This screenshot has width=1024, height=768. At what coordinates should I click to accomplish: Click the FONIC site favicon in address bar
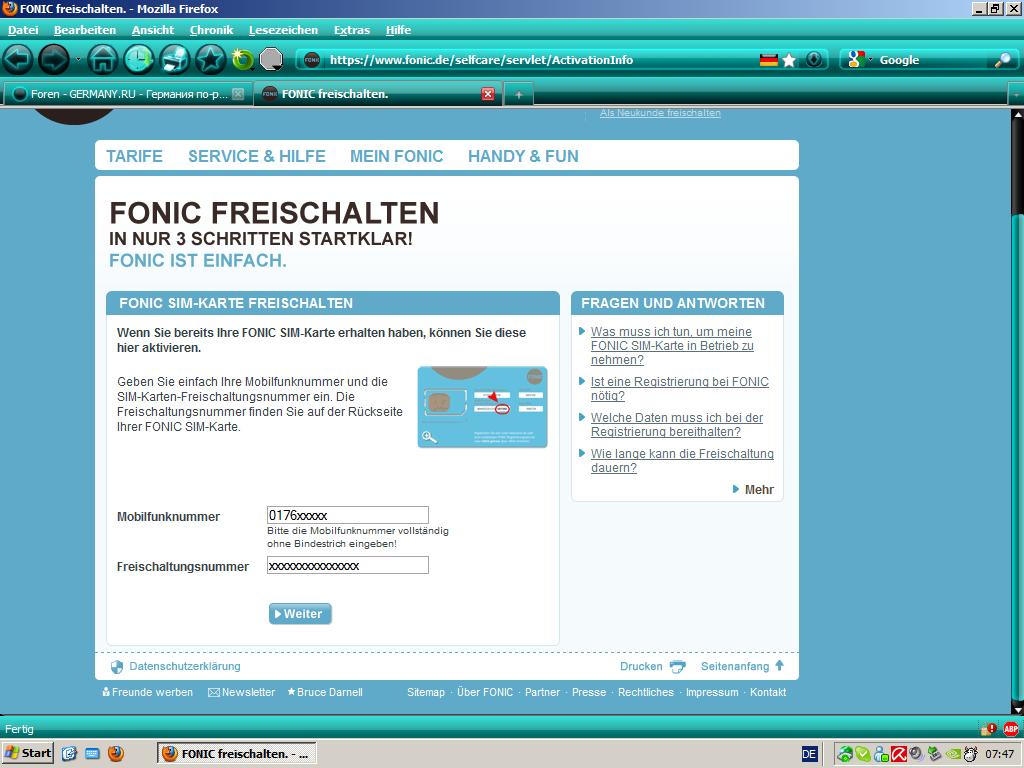tap(312, 60)
